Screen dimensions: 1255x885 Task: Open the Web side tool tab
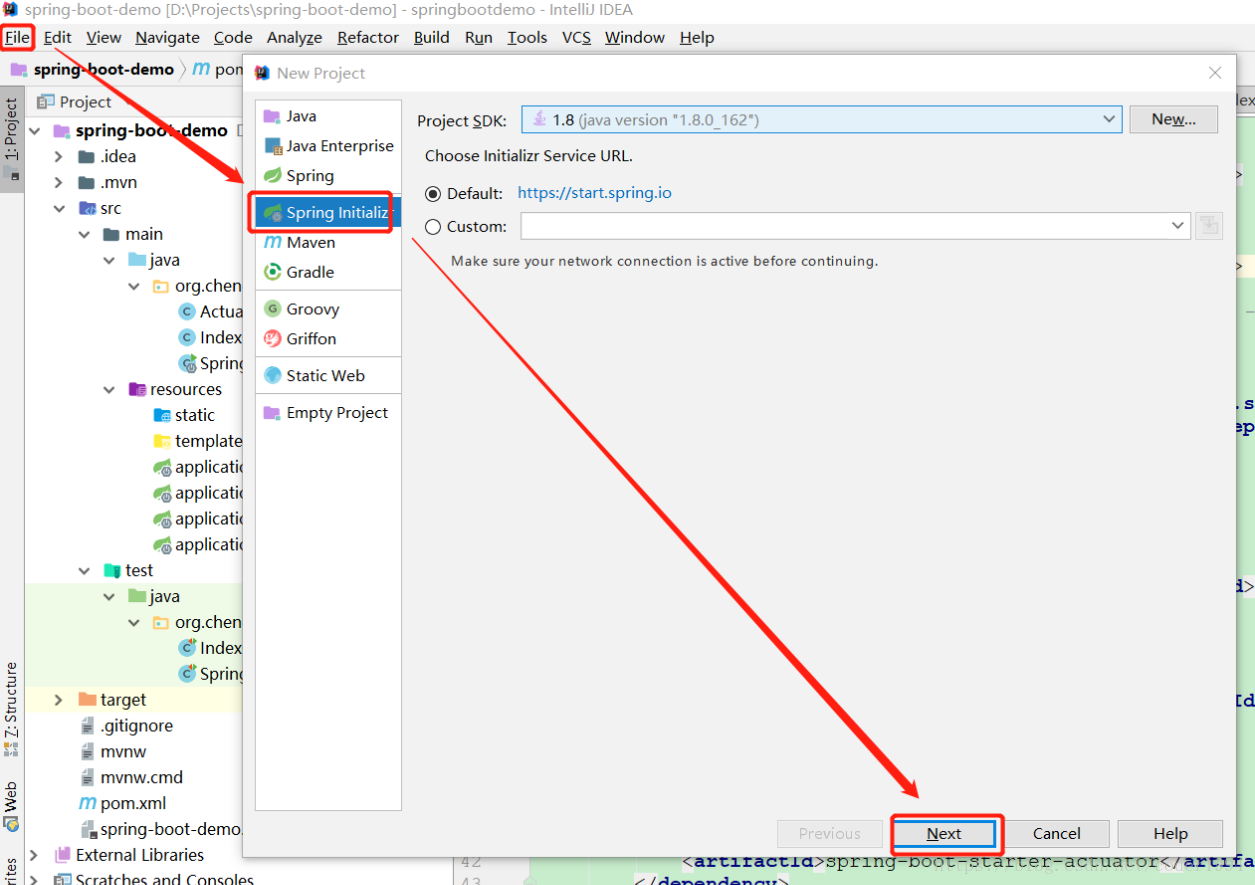(x=12, y=806)
